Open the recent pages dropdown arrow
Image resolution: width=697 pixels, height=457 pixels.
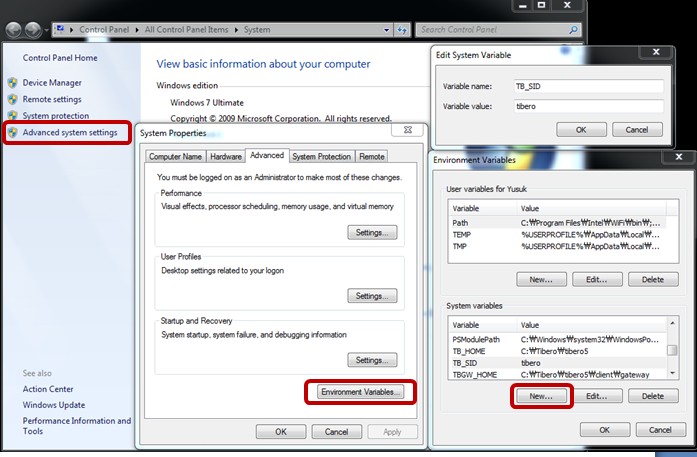46,30
